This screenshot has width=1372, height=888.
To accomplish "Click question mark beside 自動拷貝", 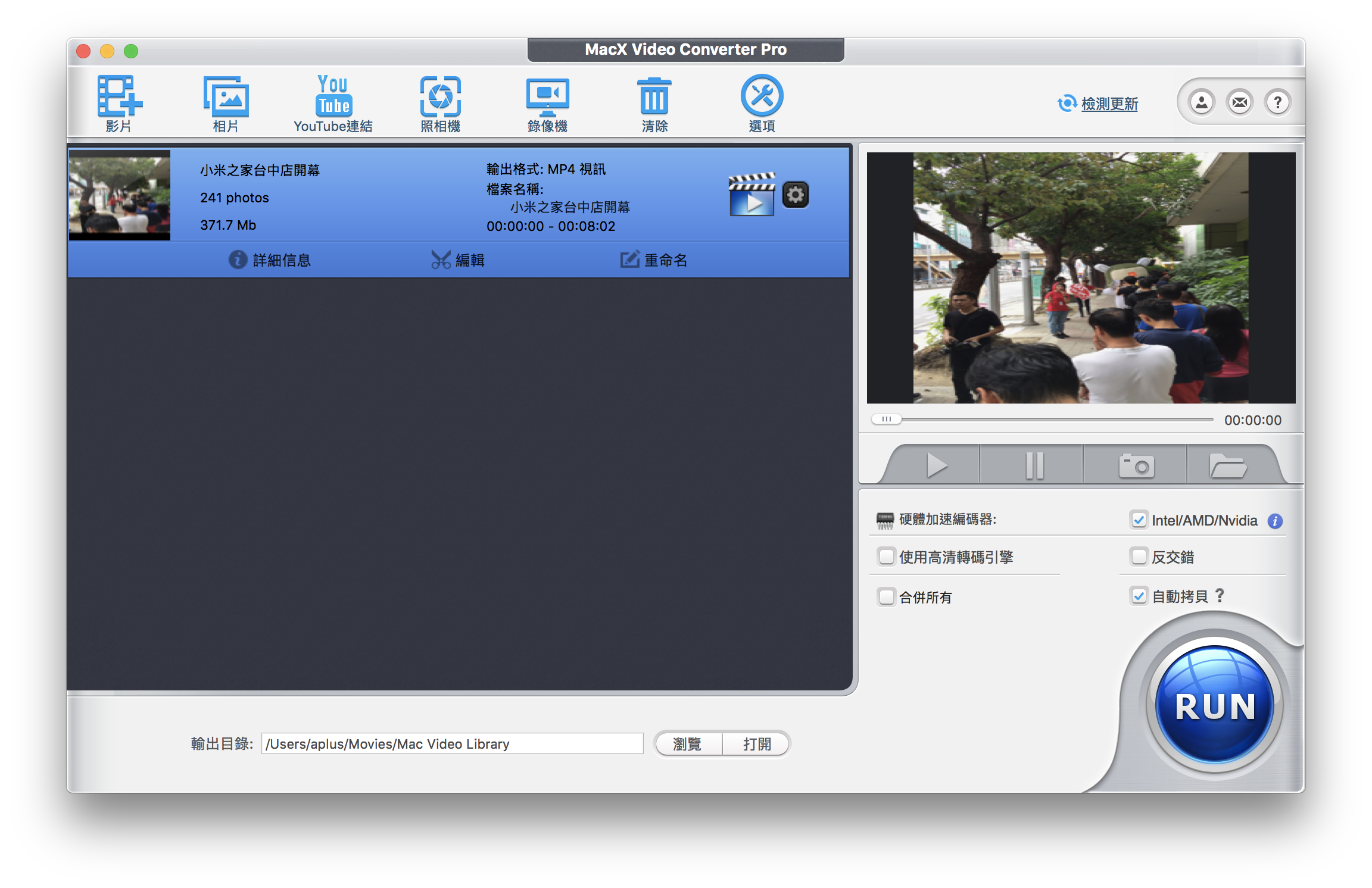I will coord(1220,596).
